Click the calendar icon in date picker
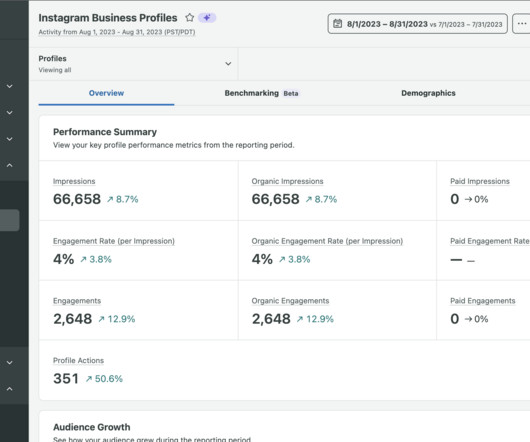Viewport: 530px width, 442px height. point(337,24)
